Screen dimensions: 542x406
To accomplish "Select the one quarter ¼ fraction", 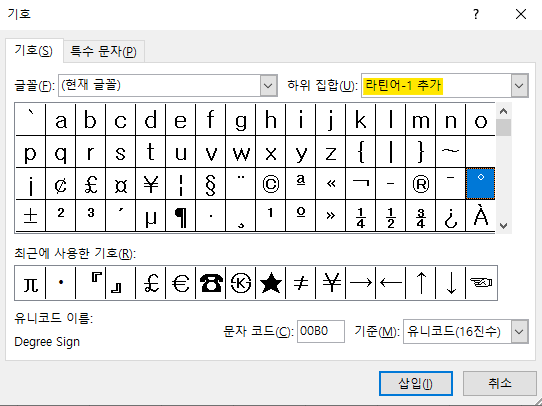I will coord(361,216).
